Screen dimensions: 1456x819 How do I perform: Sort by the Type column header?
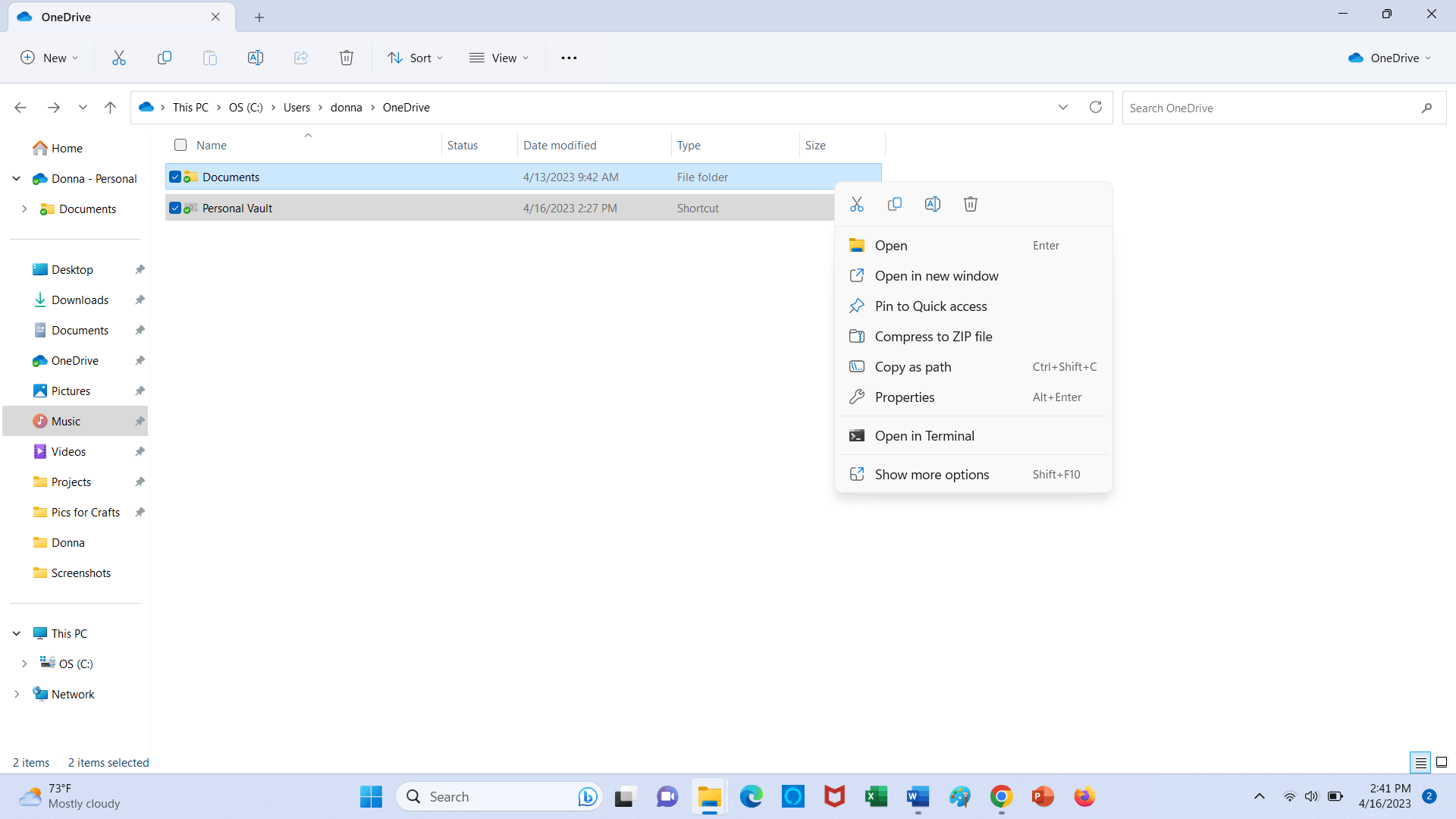click(689, 145)
